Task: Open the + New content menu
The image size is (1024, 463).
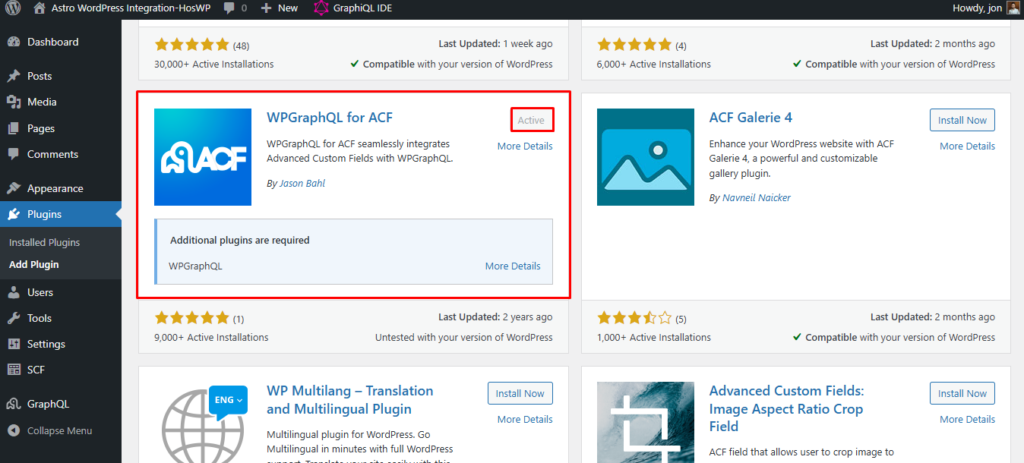Action: 279,8
